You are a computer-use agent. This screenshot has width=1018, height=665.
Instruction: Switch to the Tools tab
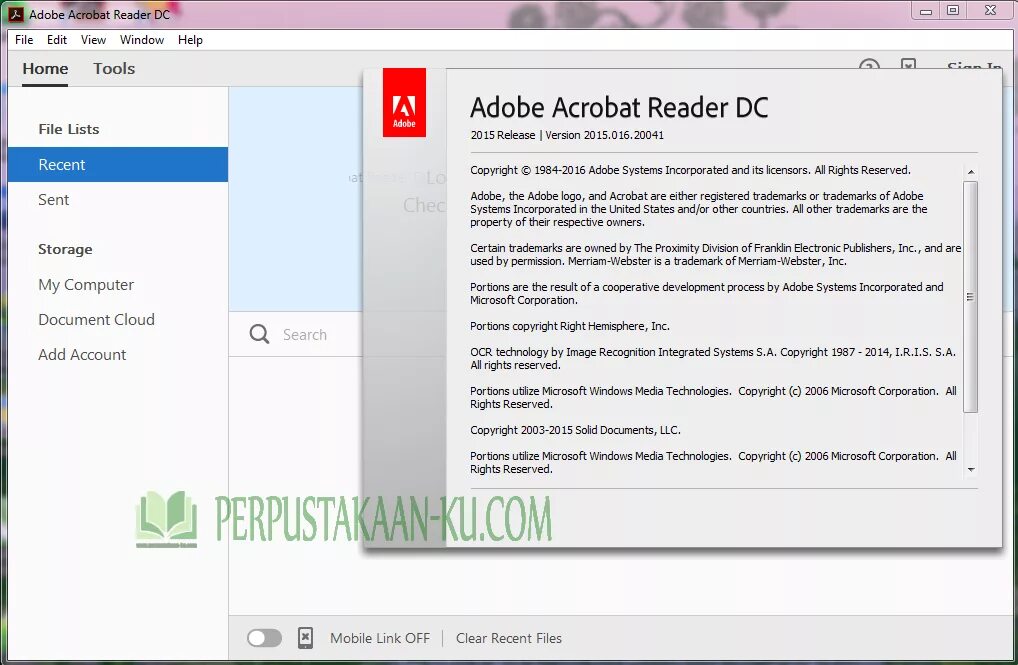coord(114,69)
